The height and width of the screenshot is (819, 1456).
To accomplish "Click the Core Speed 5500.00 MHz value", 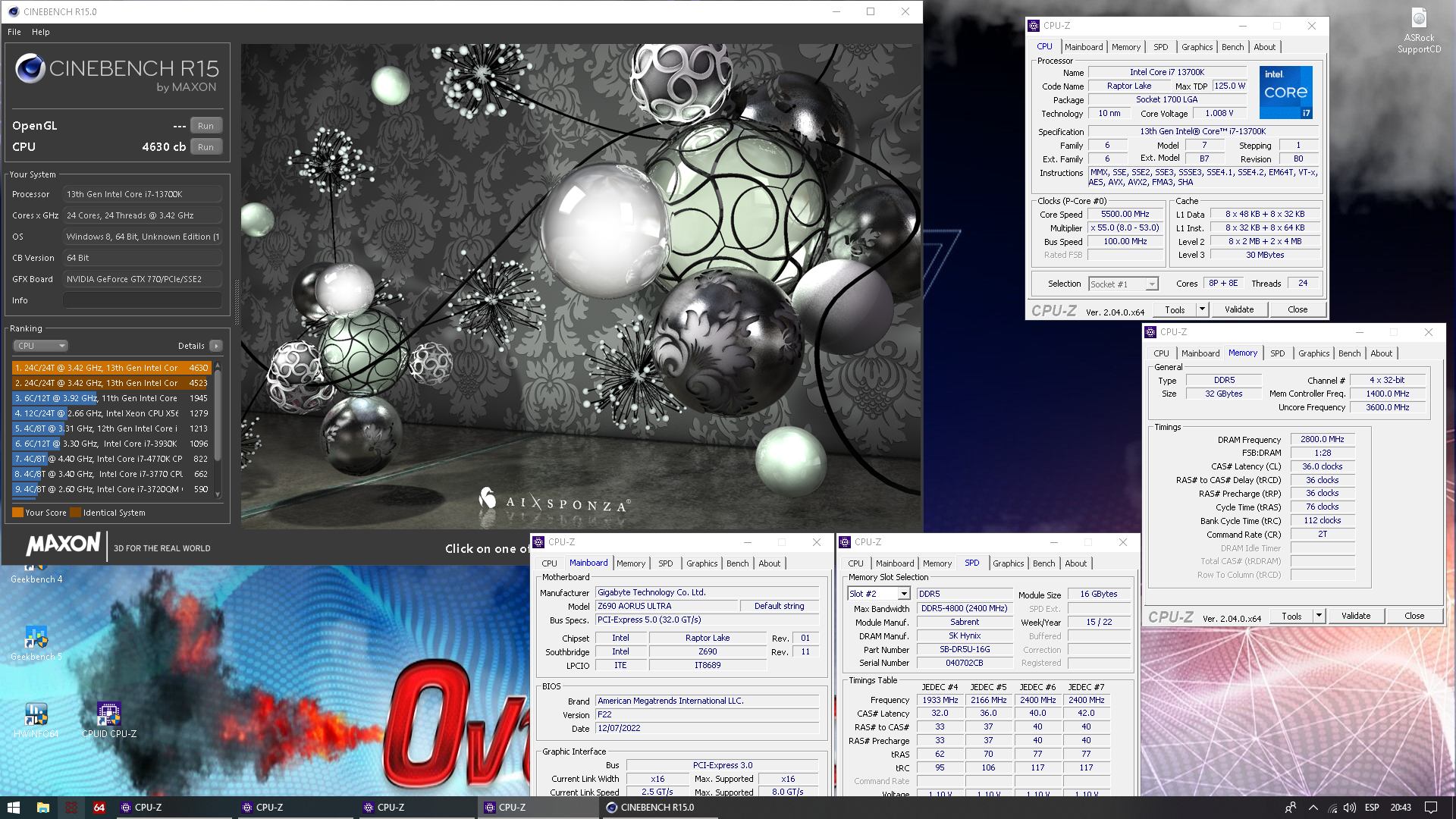I will click(1125, 215).
